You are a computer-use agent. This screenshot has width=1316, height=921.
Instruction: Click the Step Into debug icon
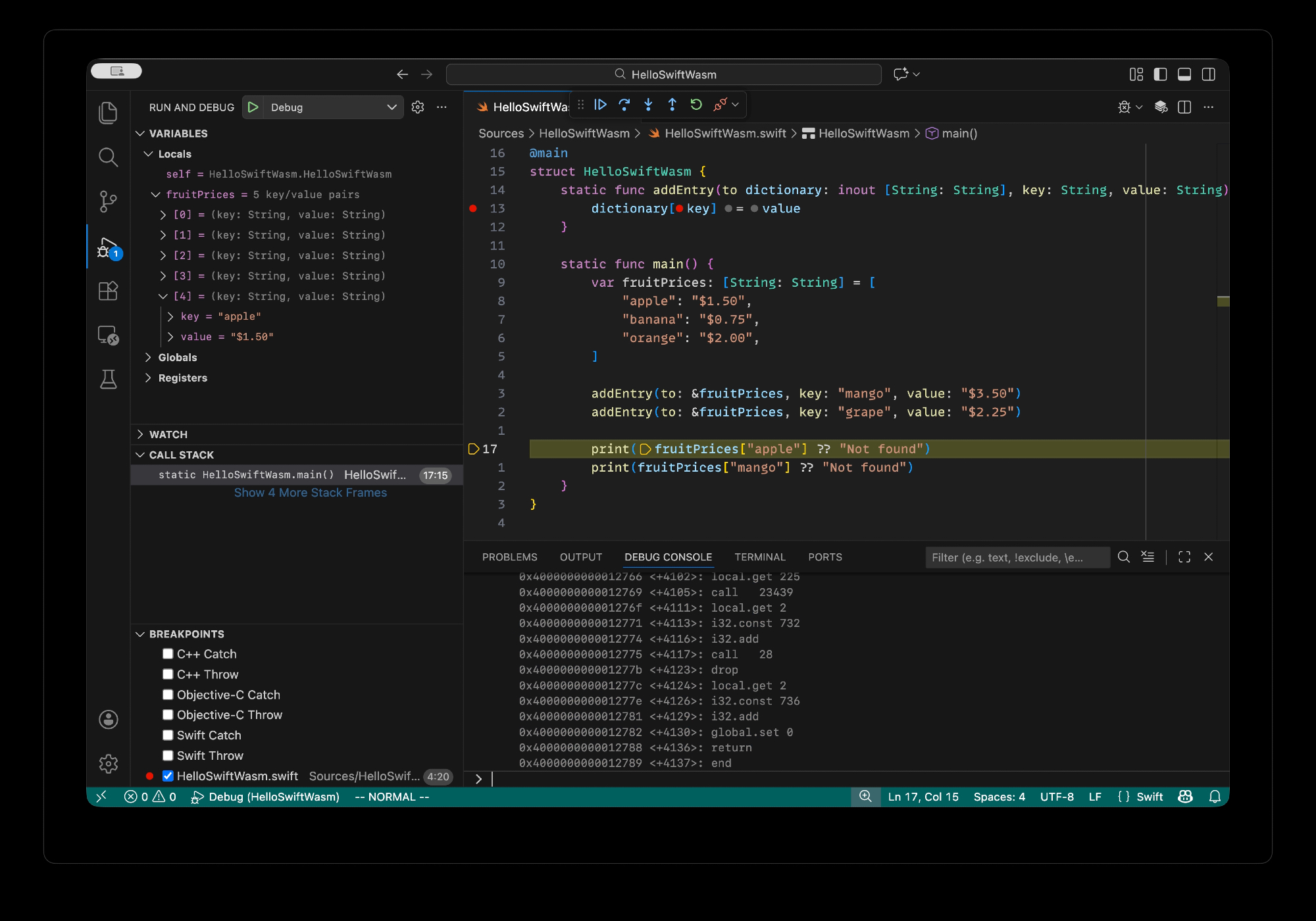648,105
